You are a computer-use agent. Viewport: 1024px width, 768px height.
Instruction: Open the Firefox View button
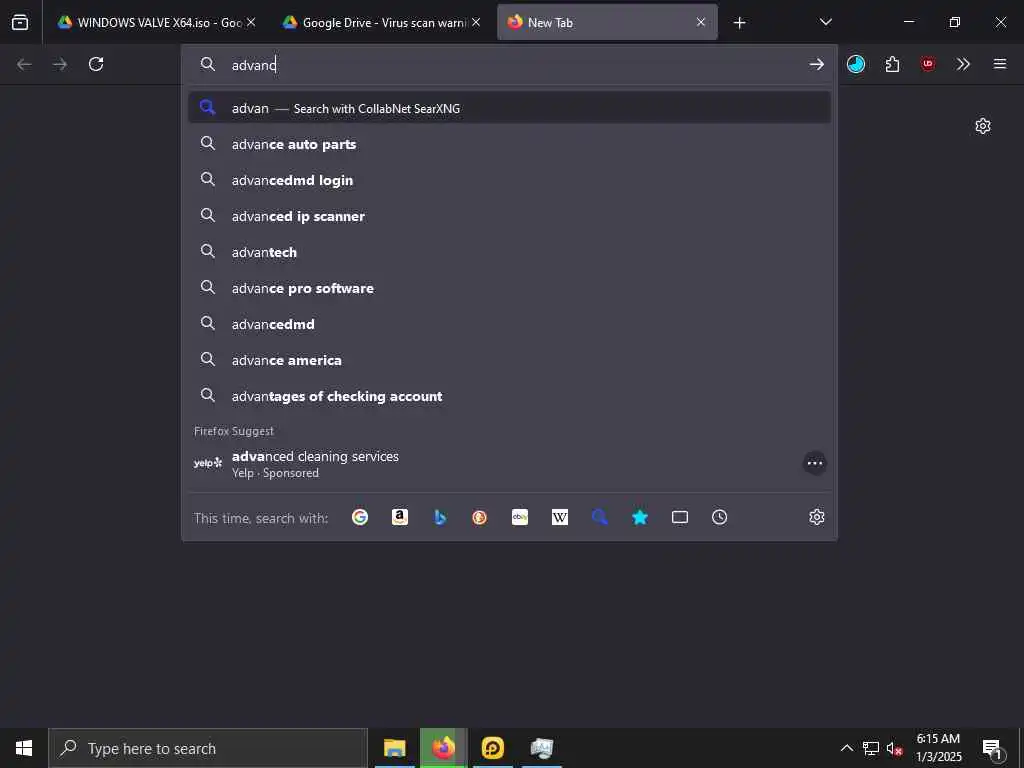[20, 22]
